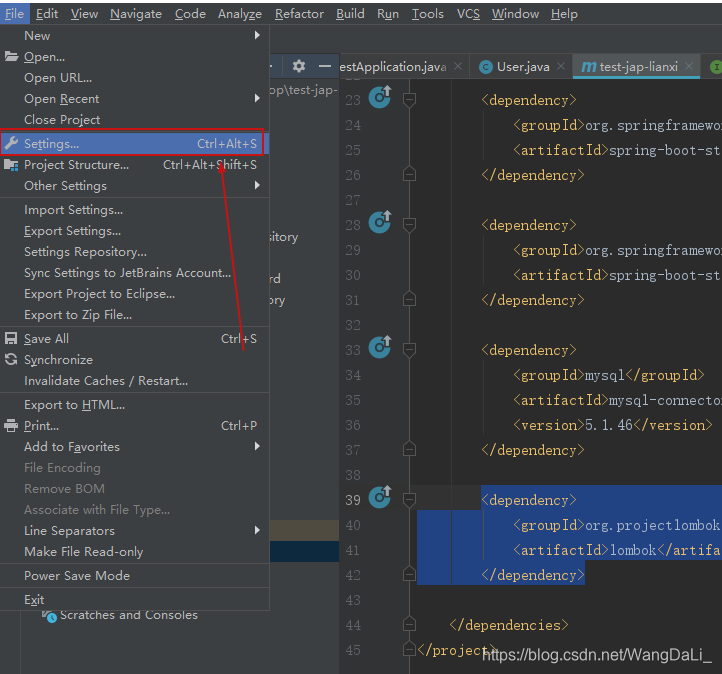Toggle Power Save Mode
This screenshot has width=722, height=674.
[x=134, y=575]
